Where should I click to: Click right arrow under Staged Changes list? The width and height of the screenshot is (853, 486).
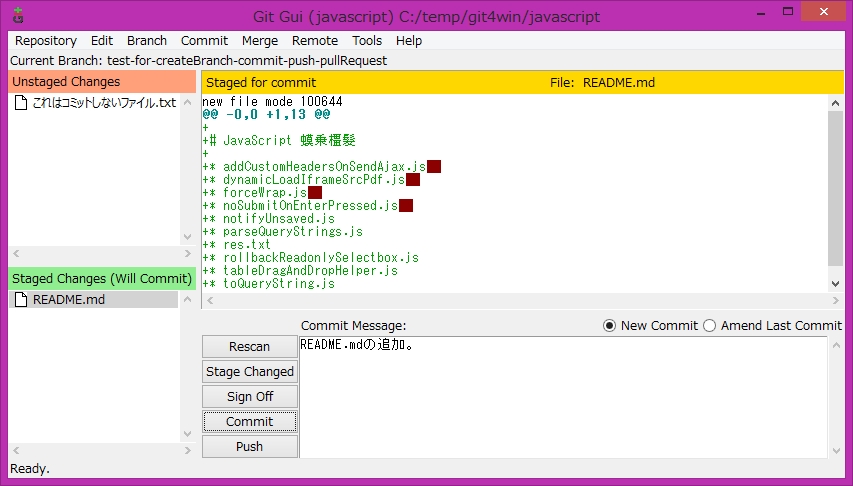pyautogui.click(x=188, y=450)
